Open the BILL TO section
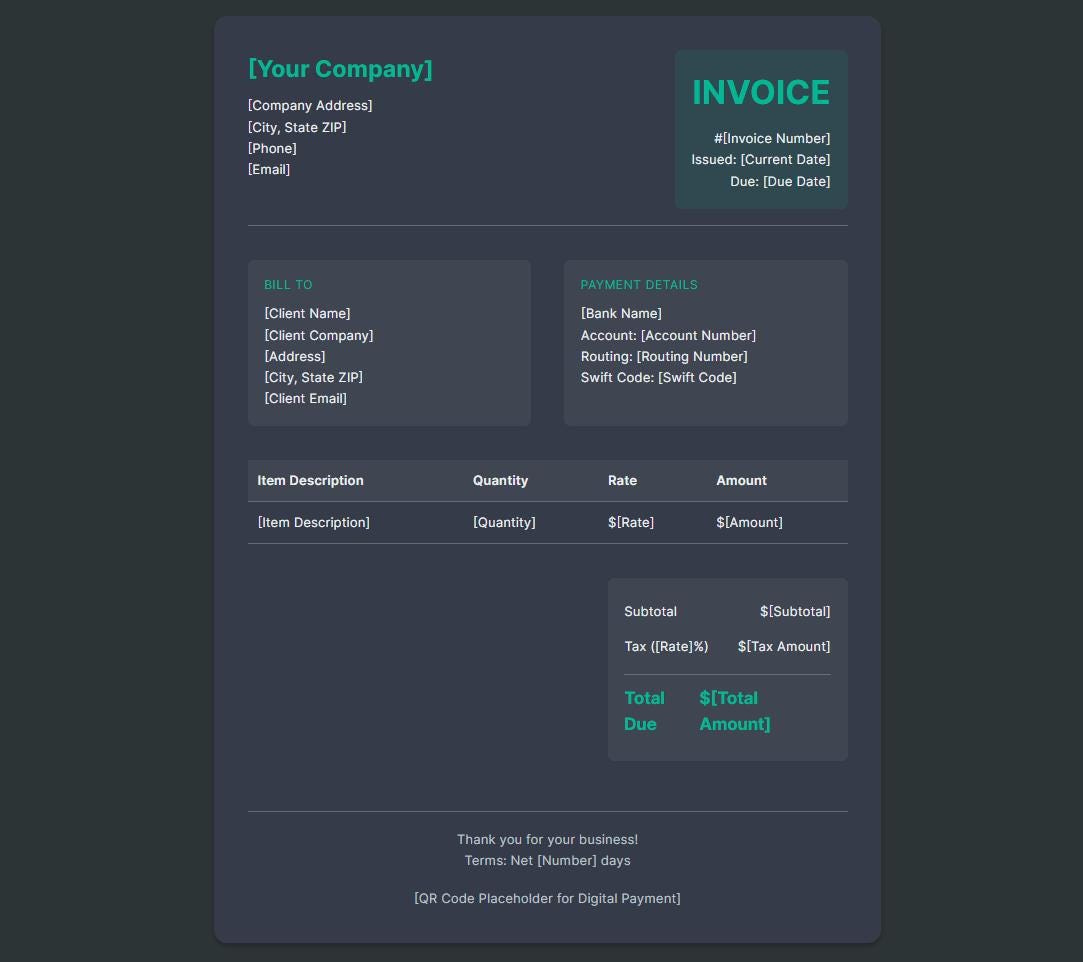This screenshot has height=962, width=1083. point(288,284)
